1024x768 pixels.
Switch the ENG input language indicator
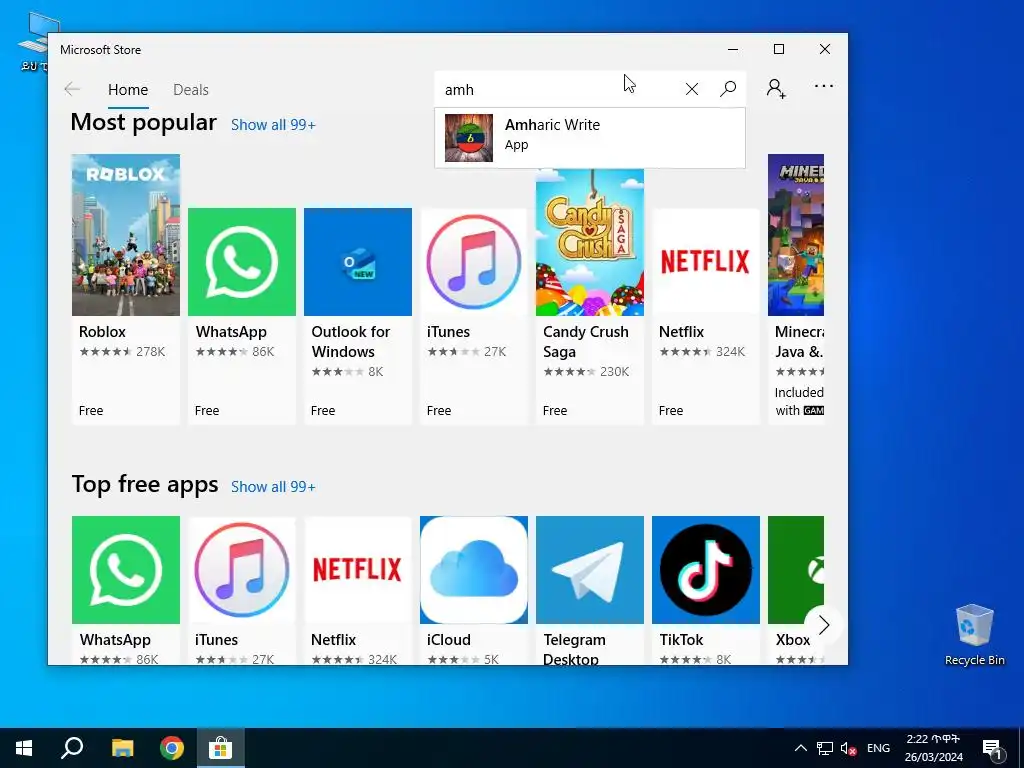click(878, 748)
